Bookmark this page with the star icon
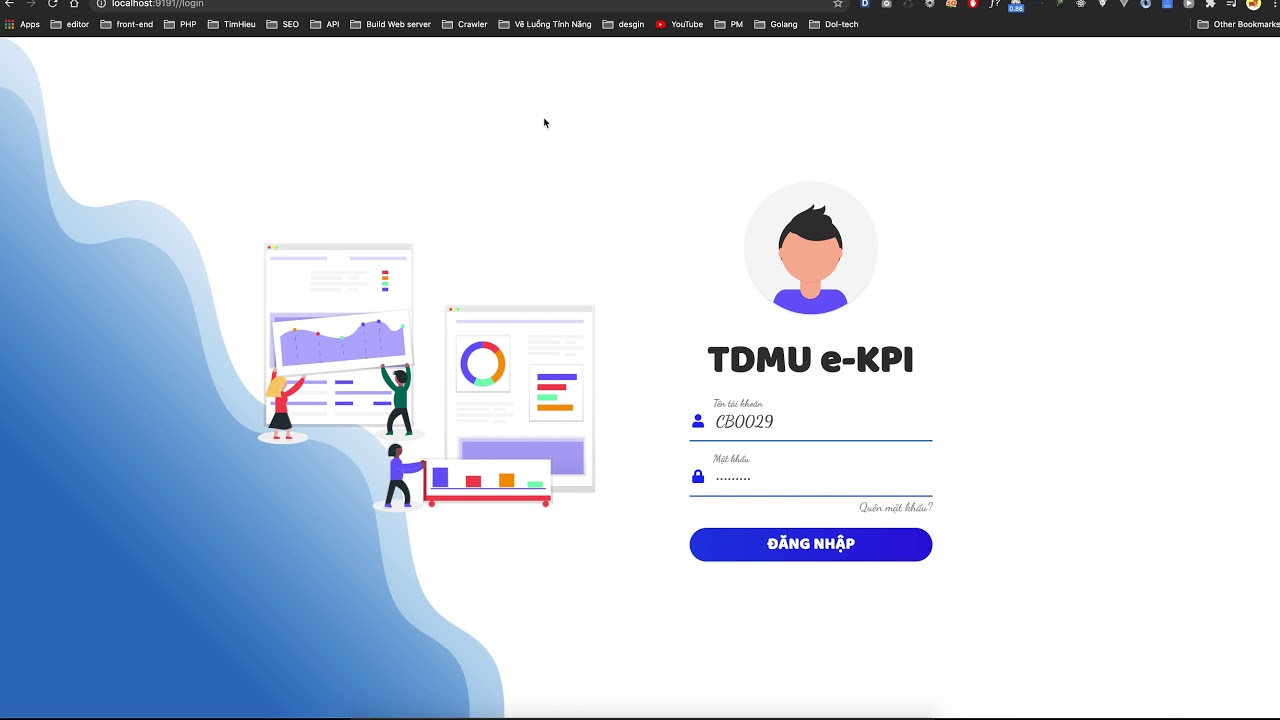 coord(838,4)
